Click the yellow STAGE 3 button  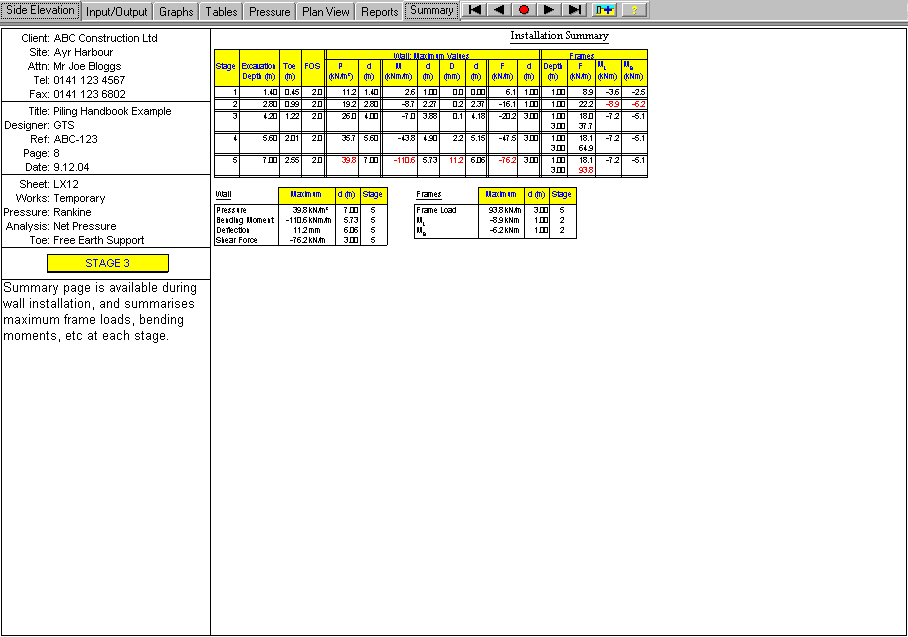[x=108, y=263]
